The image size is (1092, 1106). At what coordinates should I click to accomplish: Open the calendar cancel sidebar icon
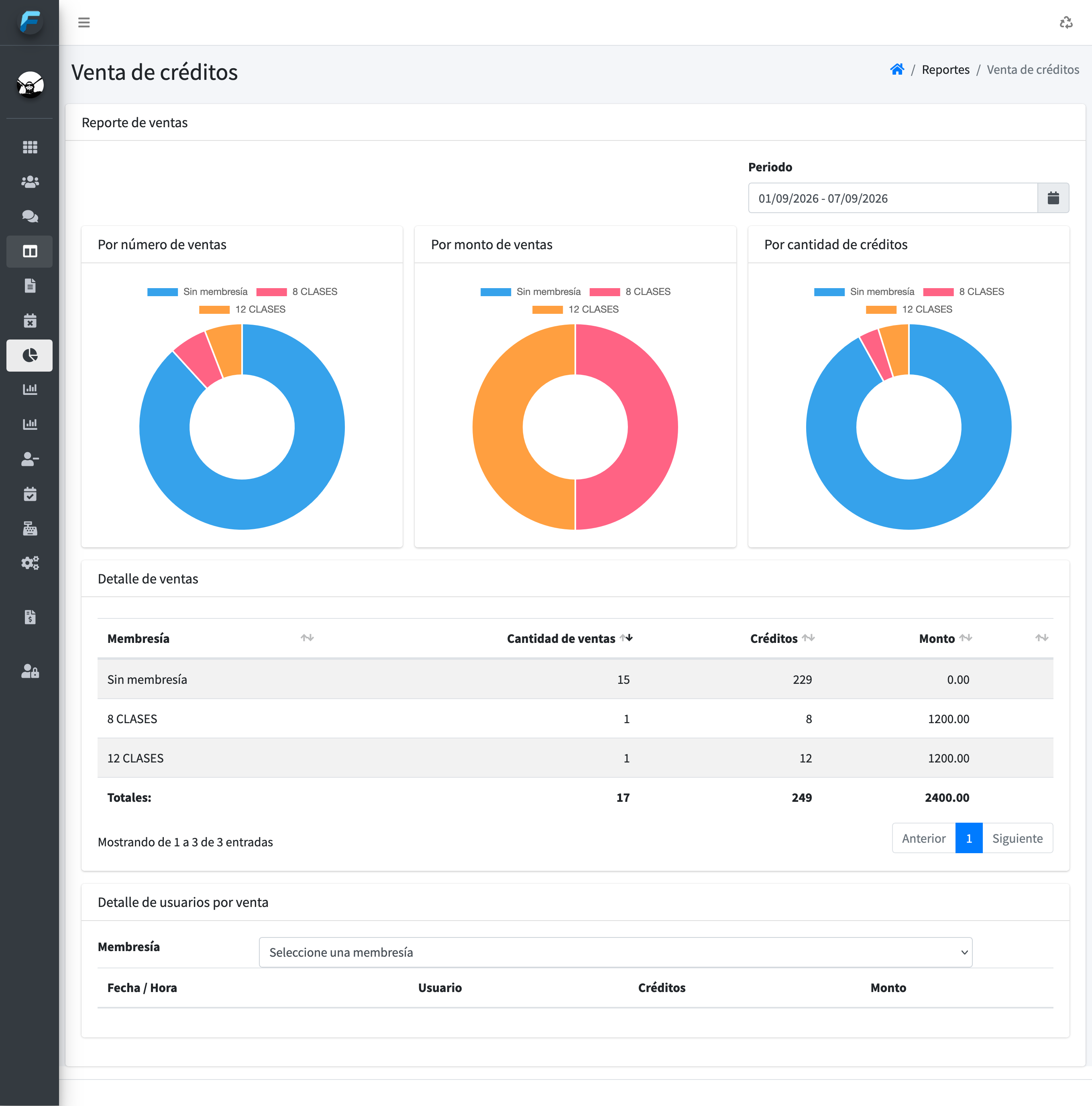30,321
